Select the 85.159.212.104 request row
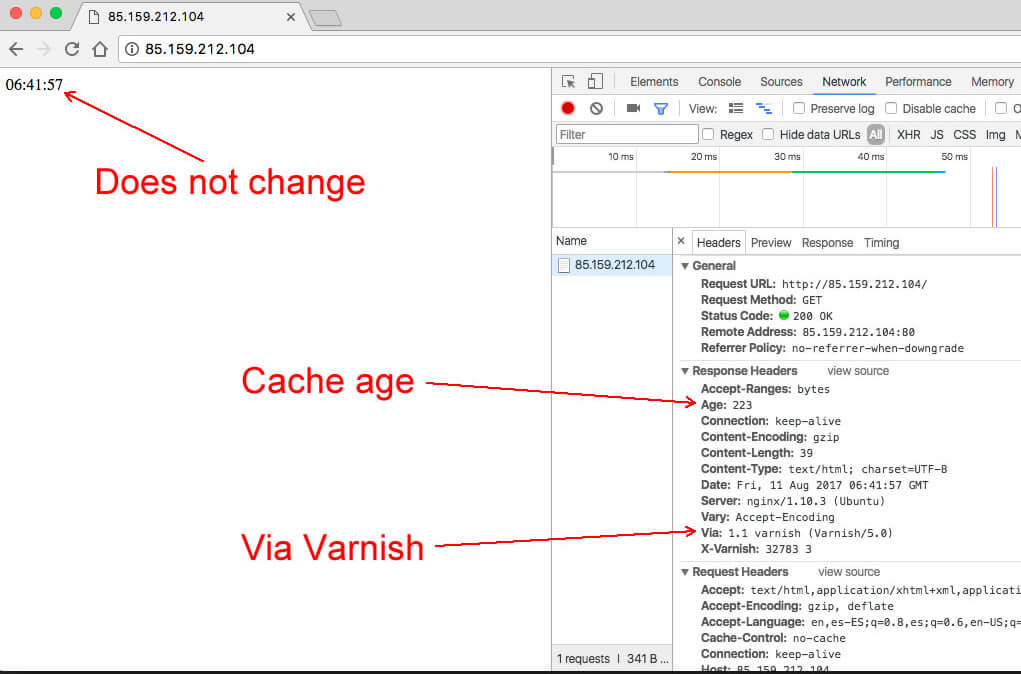Viewport: 1021px width, 674px height. tap(612, 265)
